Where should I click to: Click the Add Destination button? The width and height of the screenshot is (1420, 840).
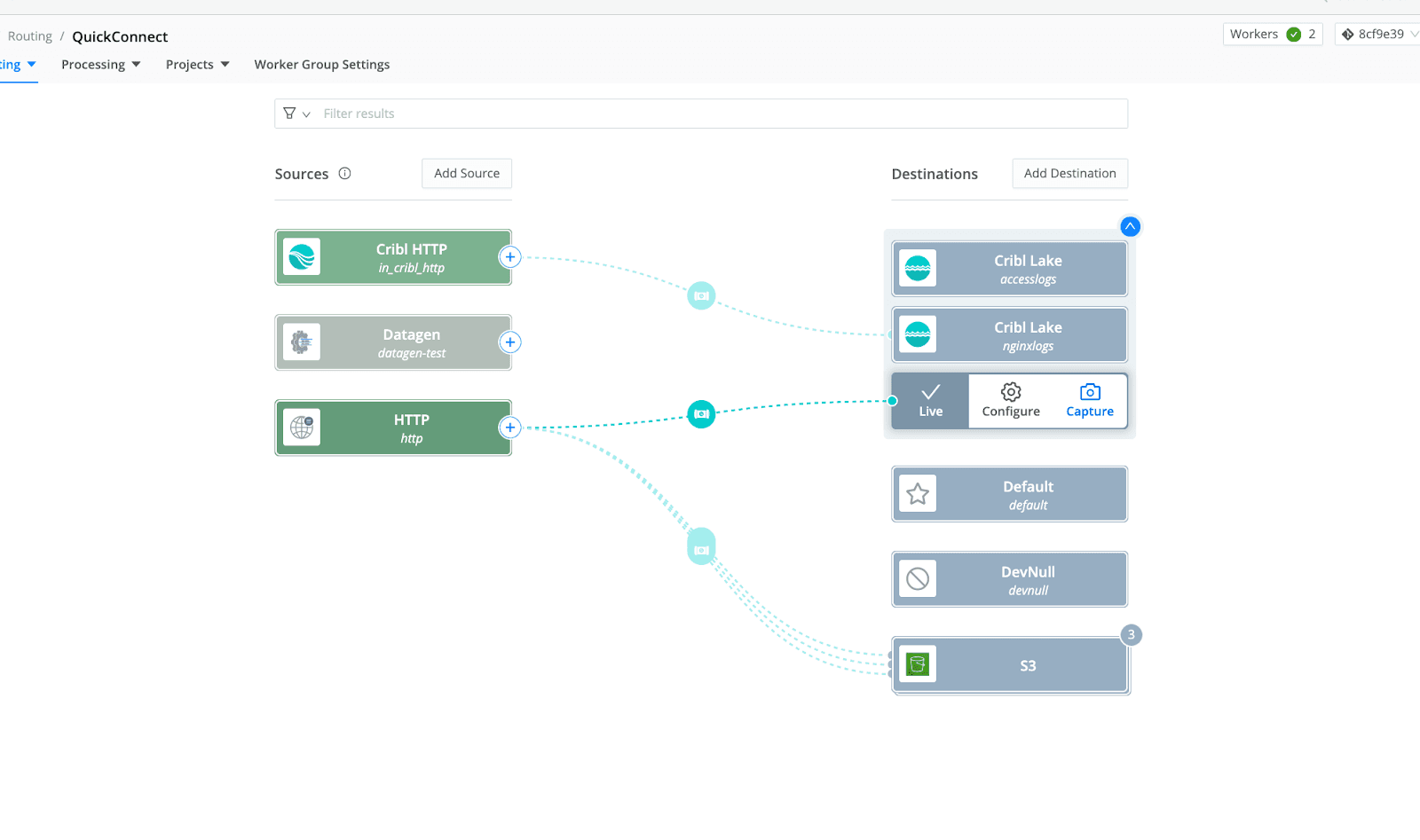point(1069,174)
